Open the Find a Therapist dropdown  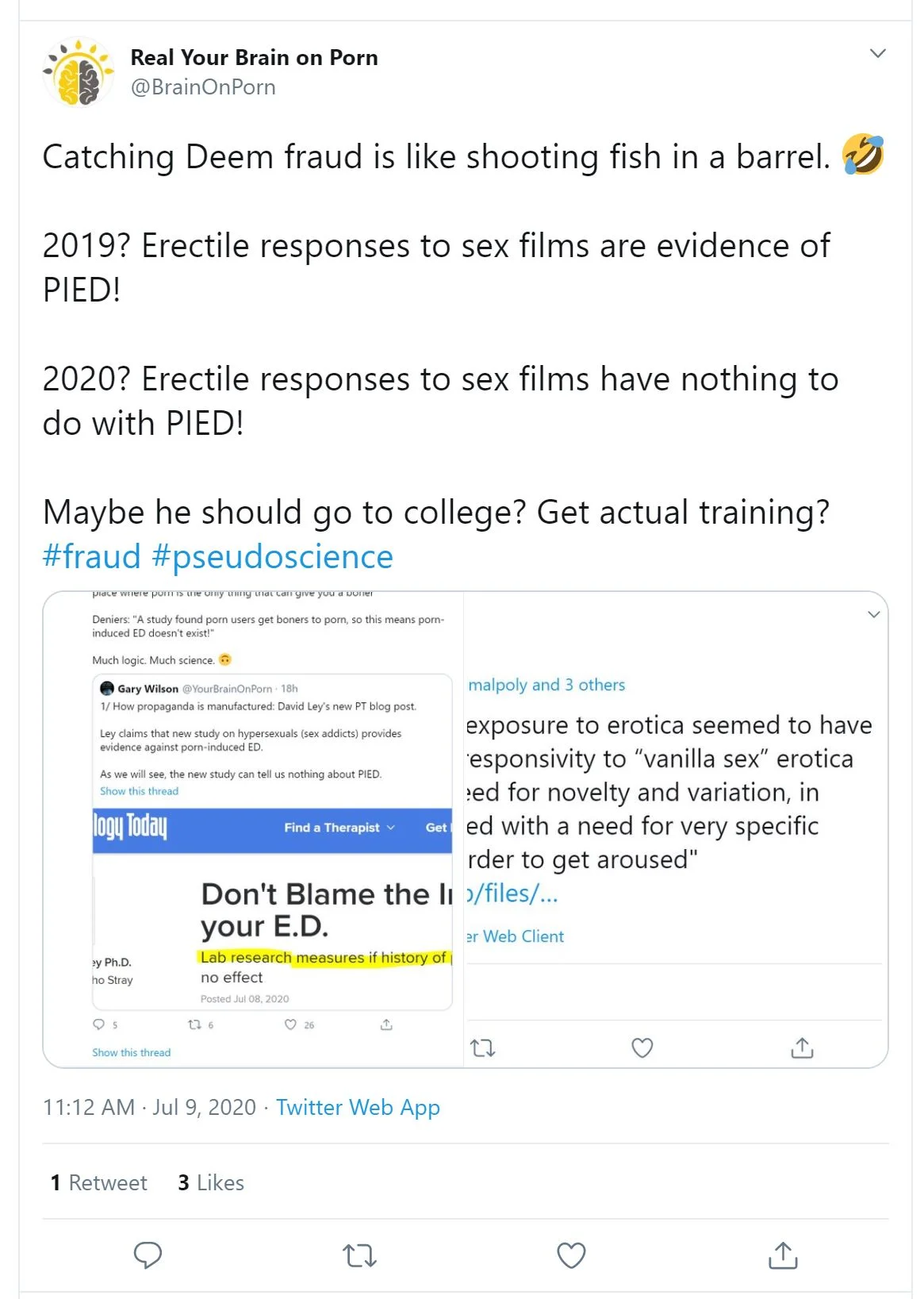click(x=339, y=828)
